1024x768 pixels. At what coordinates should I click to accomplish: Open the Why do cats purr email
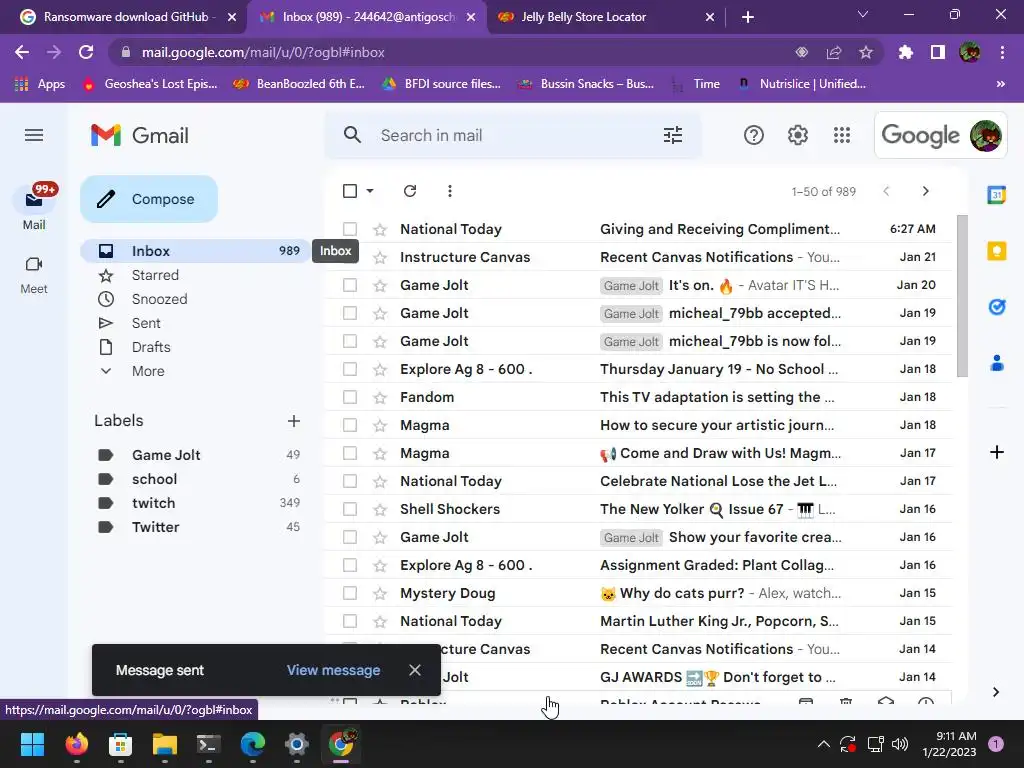(639, 594)
